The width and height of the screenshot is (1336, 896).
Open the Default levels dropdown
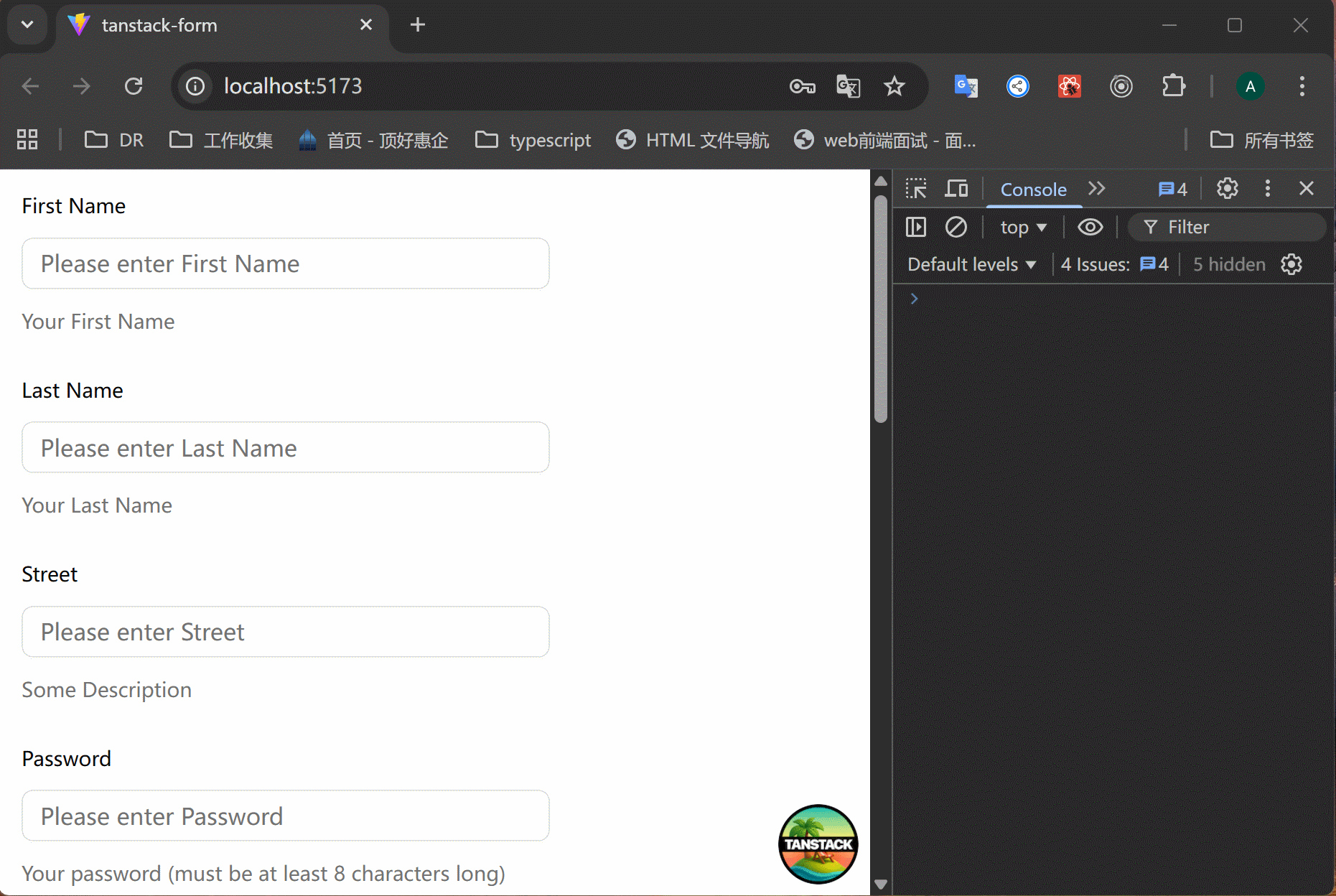pos(971,265)
